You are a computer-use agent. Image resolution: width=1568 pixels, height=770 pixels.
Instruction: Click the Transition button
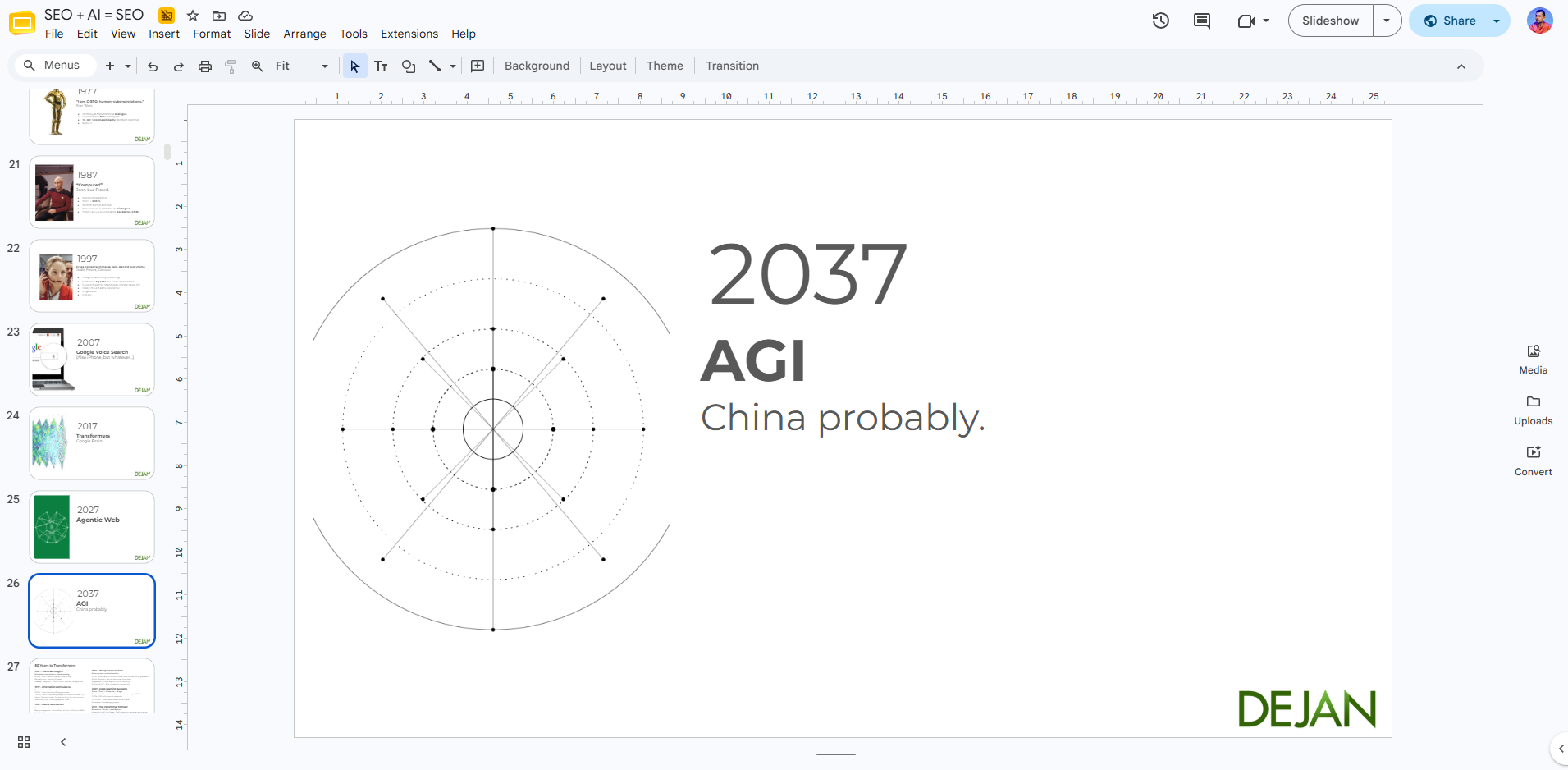tap(732, 66)
